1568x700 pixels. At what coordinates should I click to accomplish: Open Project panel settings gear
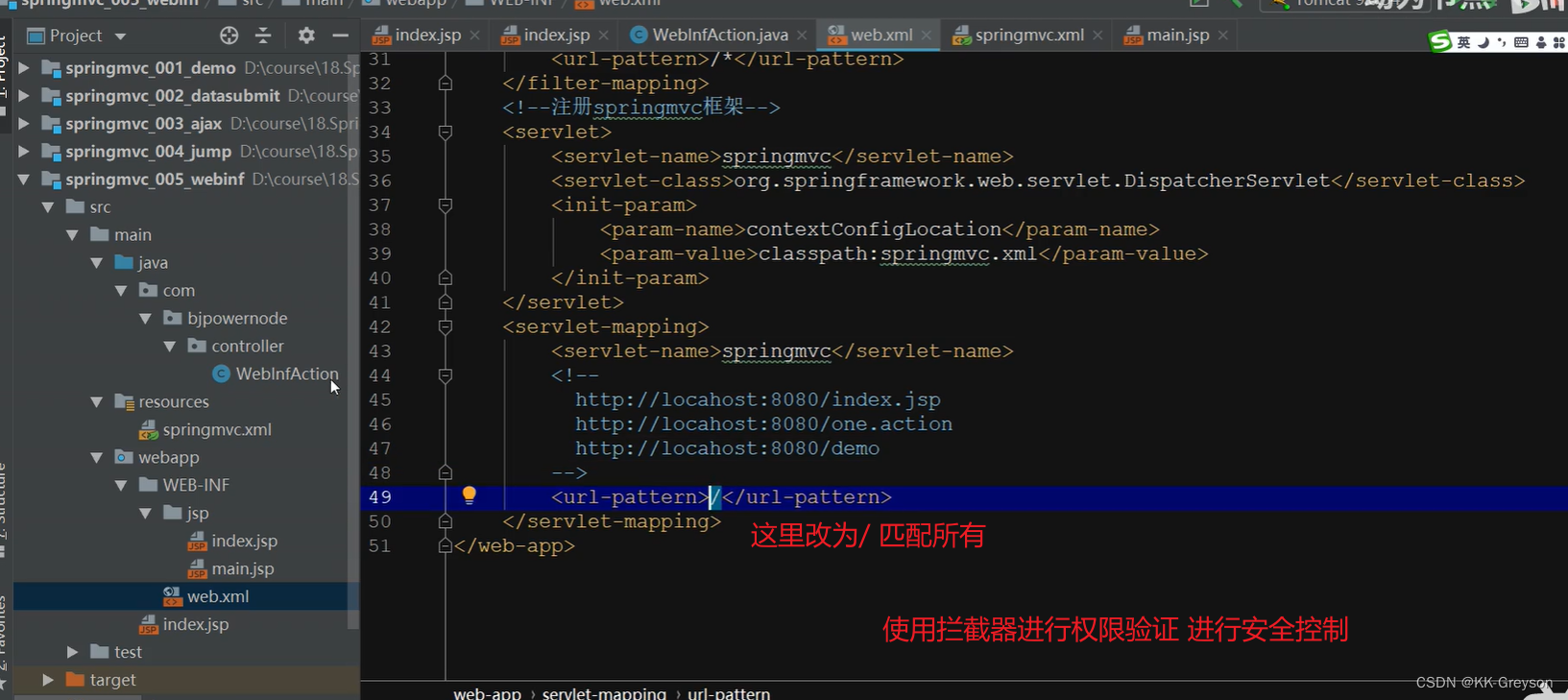[306, 36]
